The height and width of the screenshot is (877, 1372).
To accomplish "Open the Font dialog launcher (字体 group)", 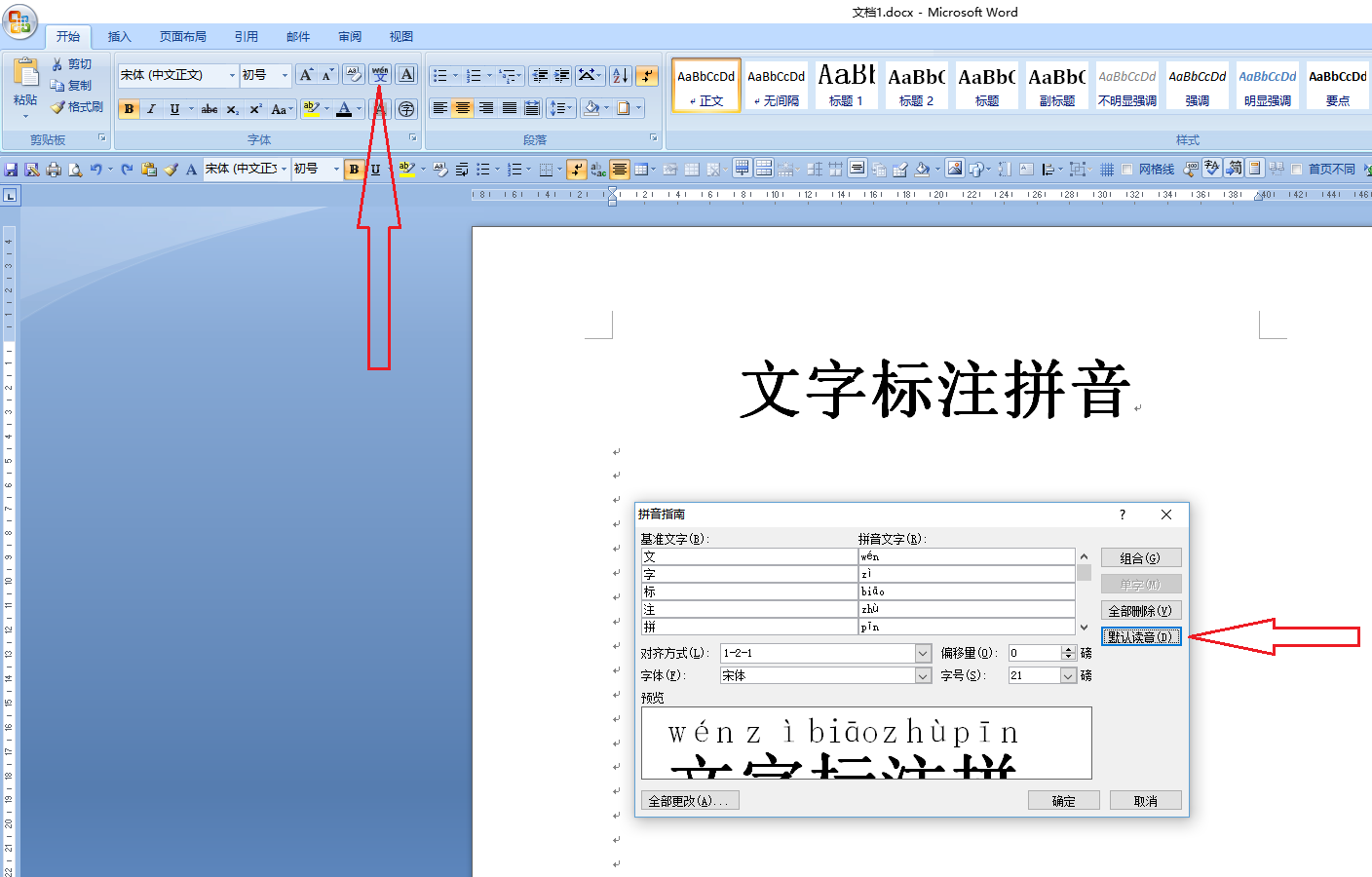I will [412, 138].
